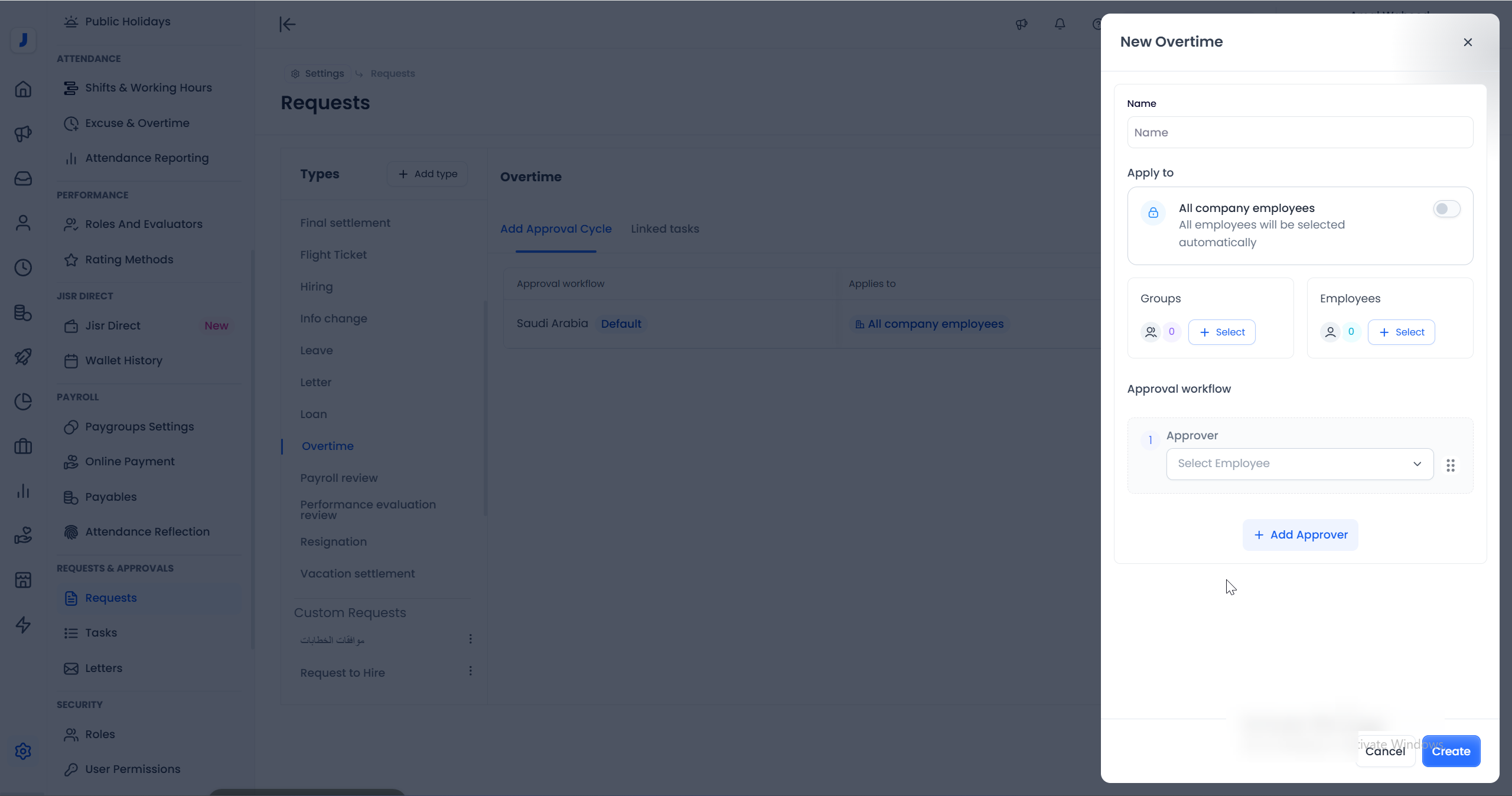Open options menu for Request to Hire
Screen dimensions: 1512x796
(470, 671)
